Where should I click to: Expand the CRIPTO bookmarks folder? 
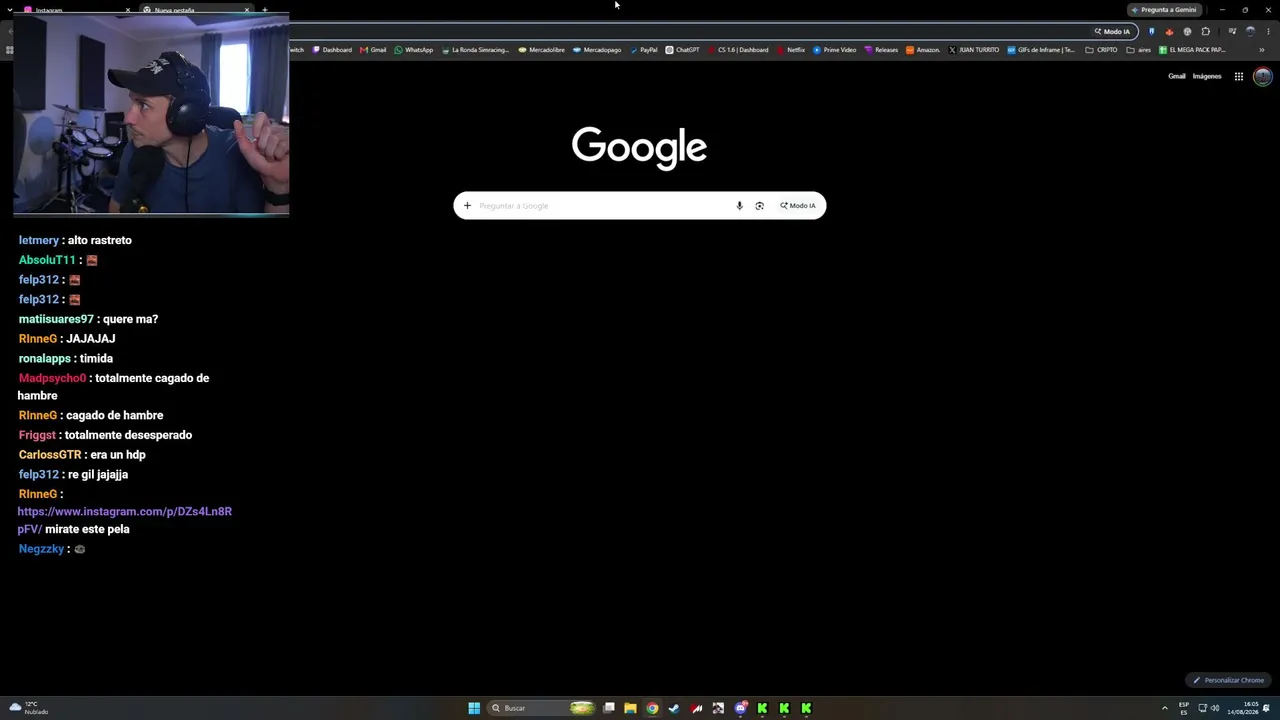[1102, 50]
